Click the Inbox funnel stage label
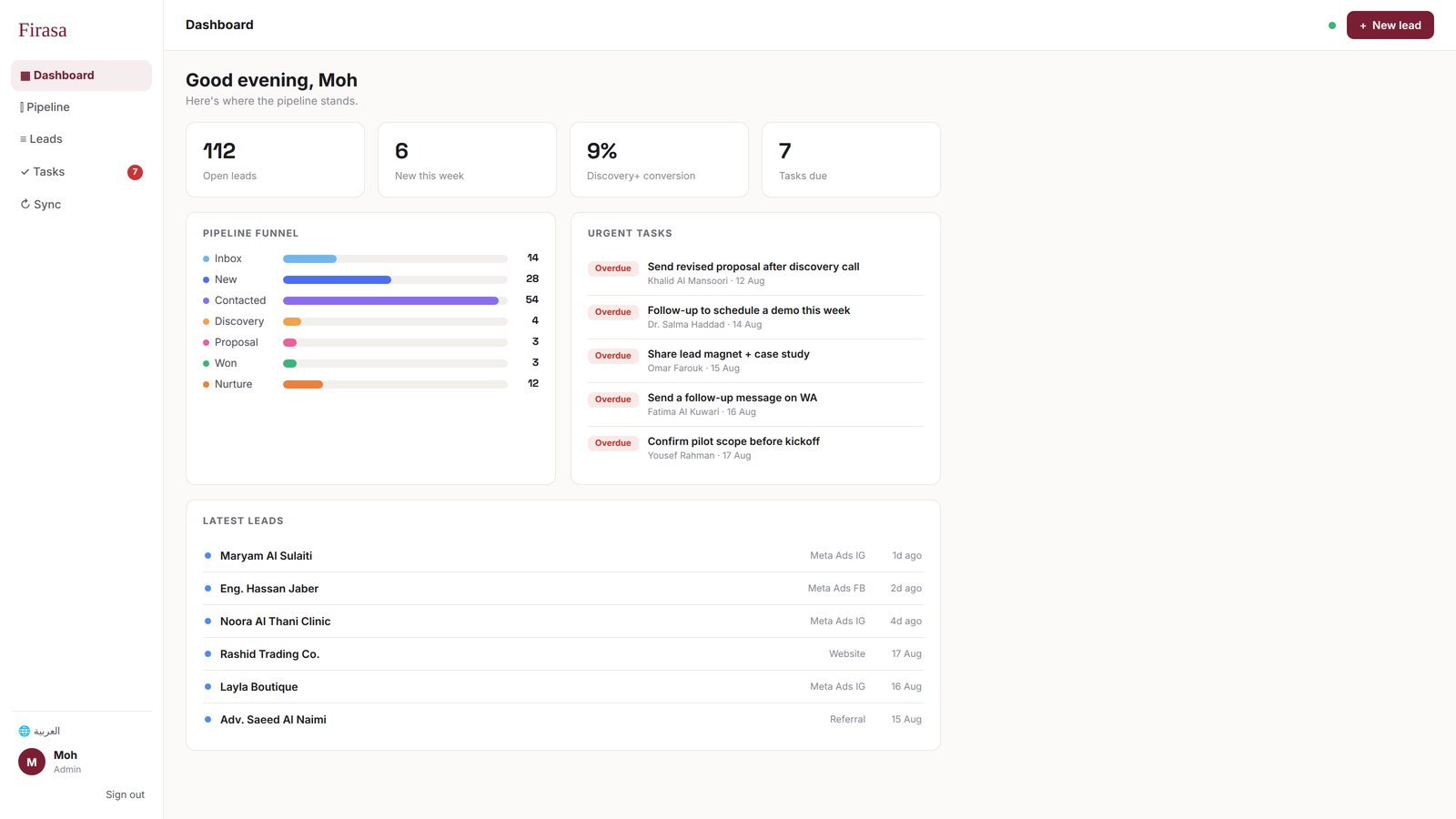 [228, 258]
